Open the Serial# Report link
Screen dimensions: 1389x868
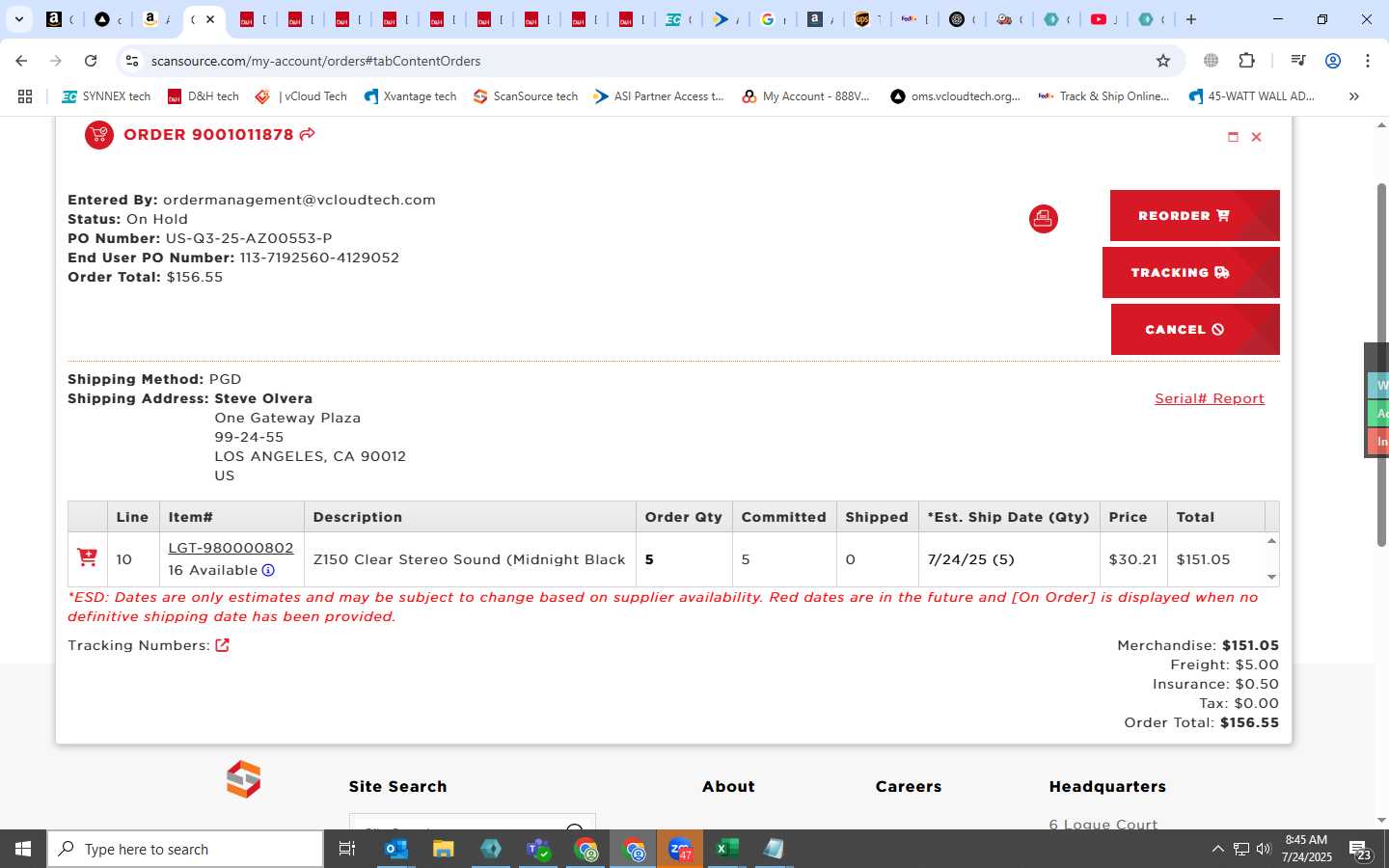[x=1210, y=398]
